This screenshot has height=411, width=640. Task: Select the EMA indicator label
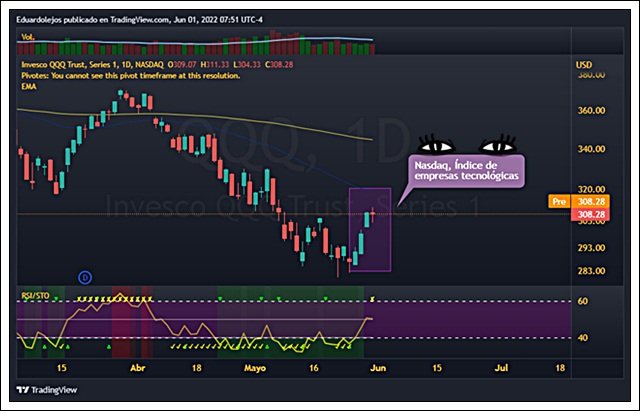29,87
